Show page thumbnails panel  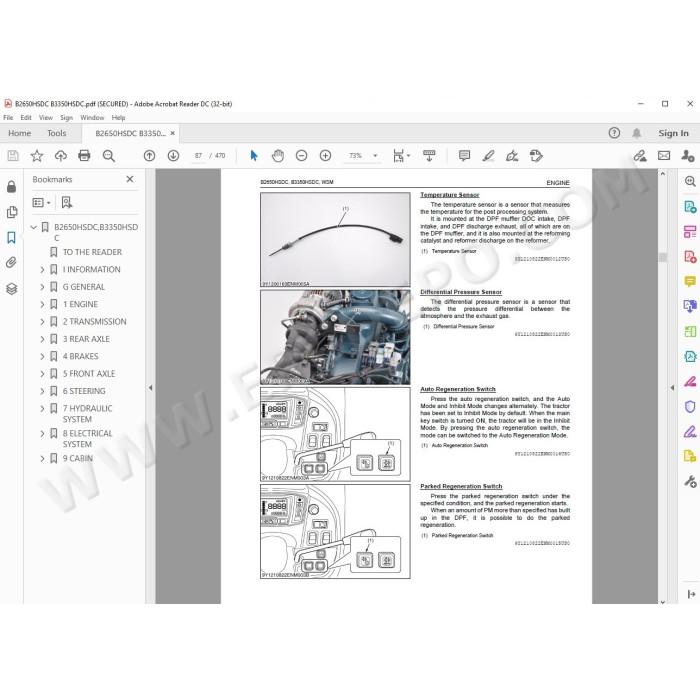pos(12,212)
